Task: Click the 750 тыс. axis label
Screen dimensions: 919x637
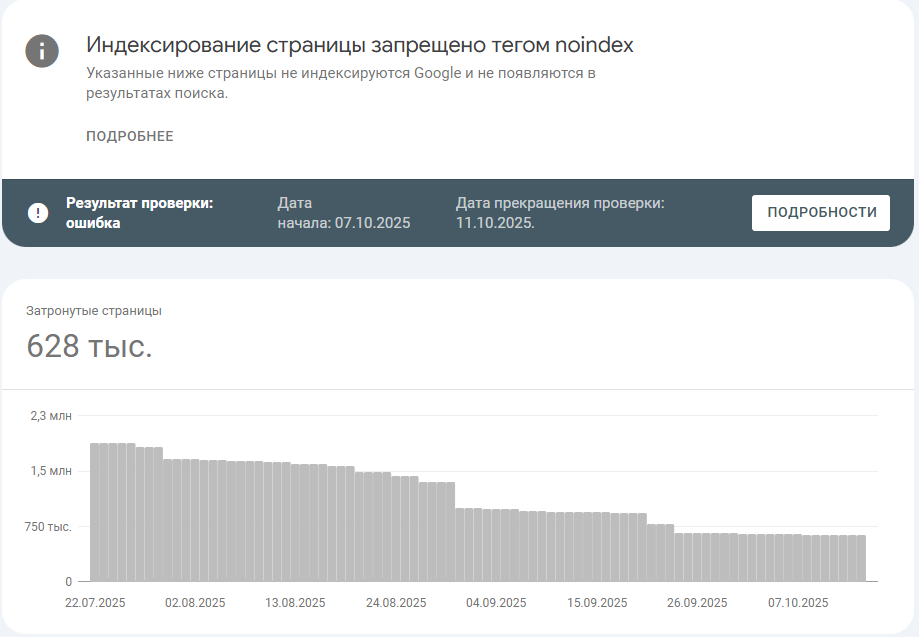Action: 48,527
